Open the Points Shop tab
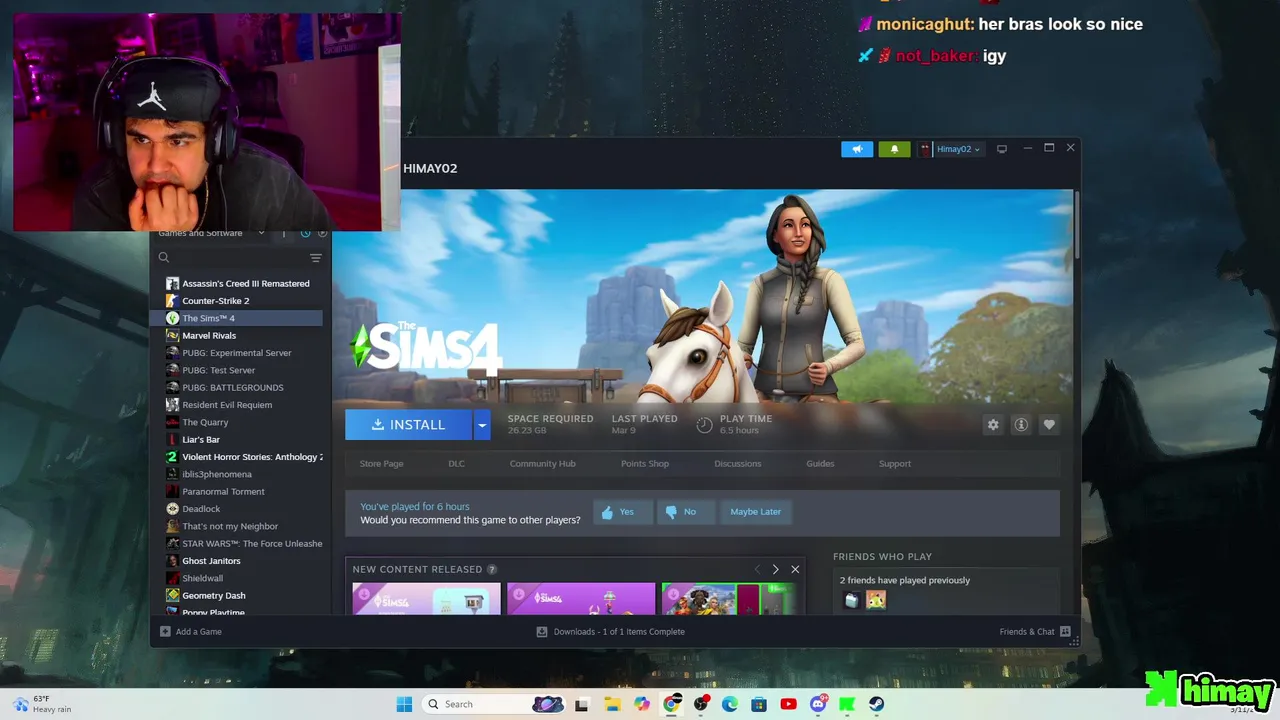This screenshot has height=720, width=1280. coord(645,464)
